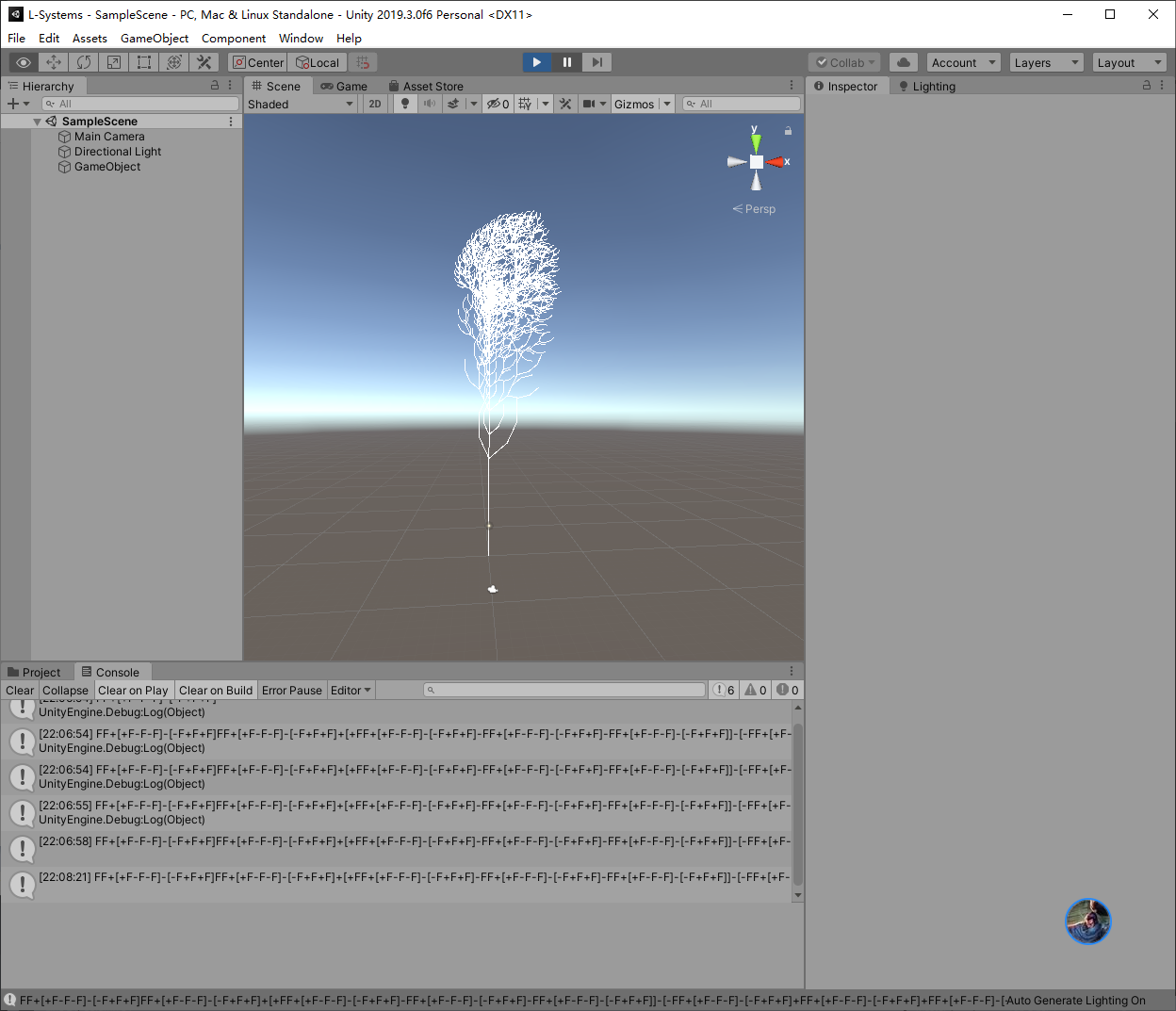Open Window menu
Screen dimensions: 1176x1011
pyautogui.click(x=301, y=38)
